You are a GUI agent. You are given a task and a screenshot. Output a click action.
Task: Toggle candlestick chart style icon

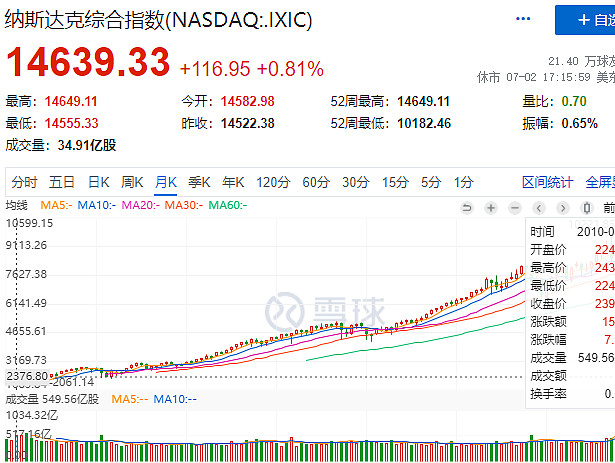(x=587, y=208)
